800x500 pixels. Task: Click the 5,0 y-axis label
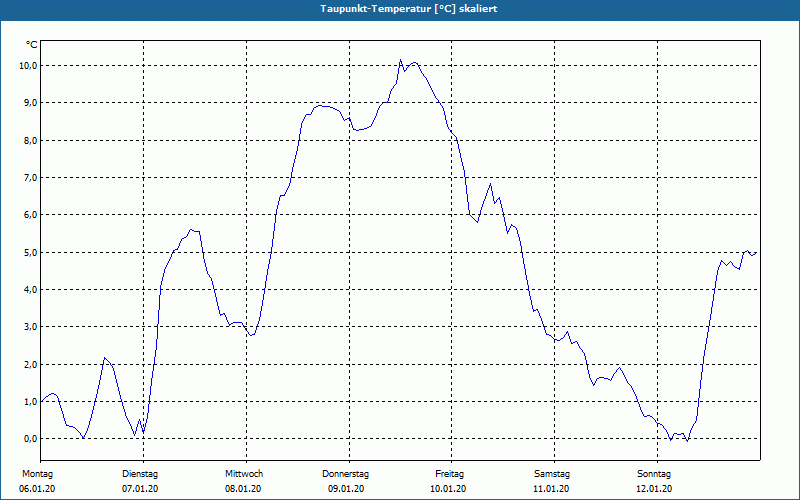coord(30,253)
